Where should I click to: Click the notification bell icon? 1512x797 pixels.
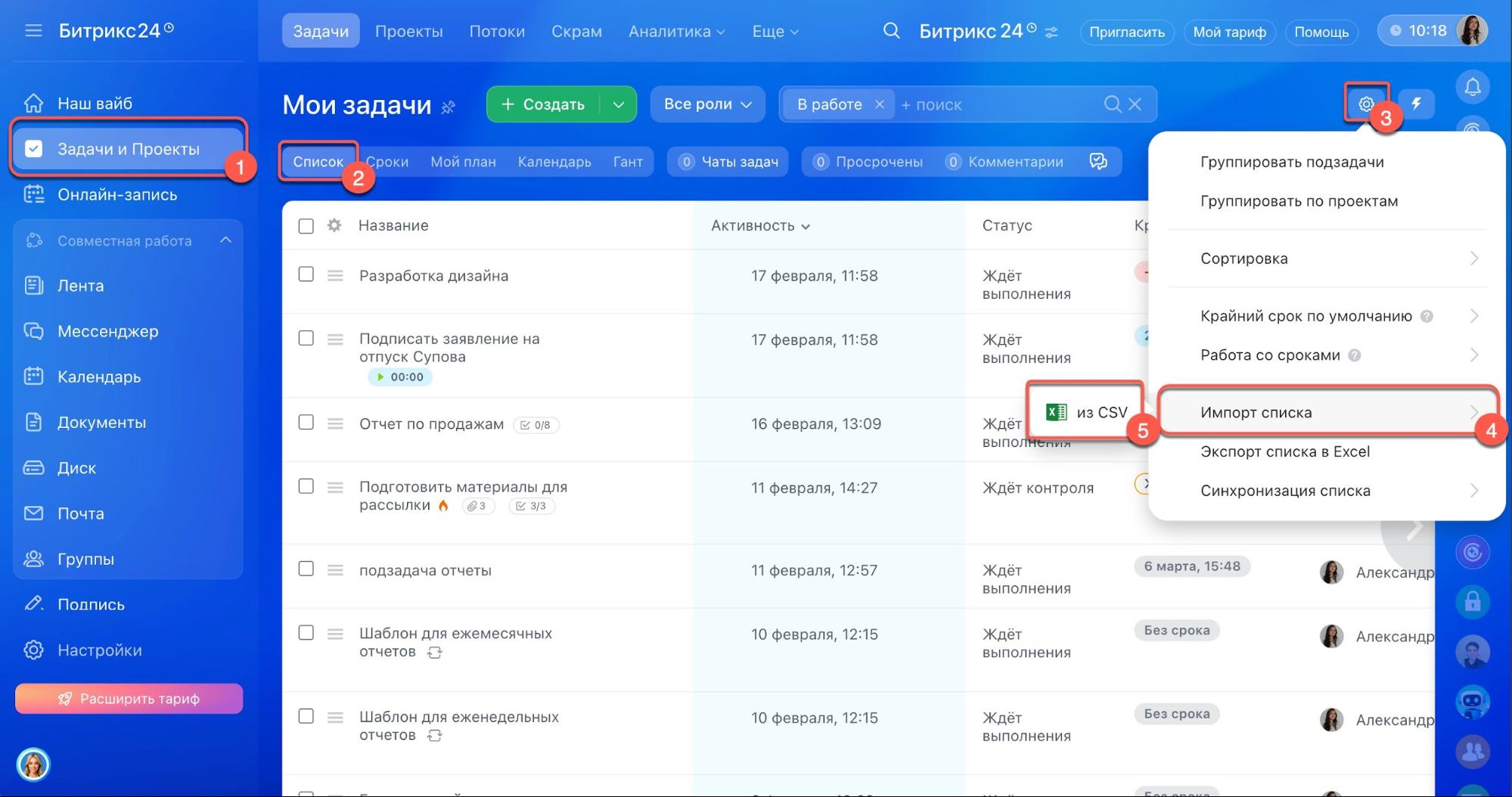click(1472, 88)
